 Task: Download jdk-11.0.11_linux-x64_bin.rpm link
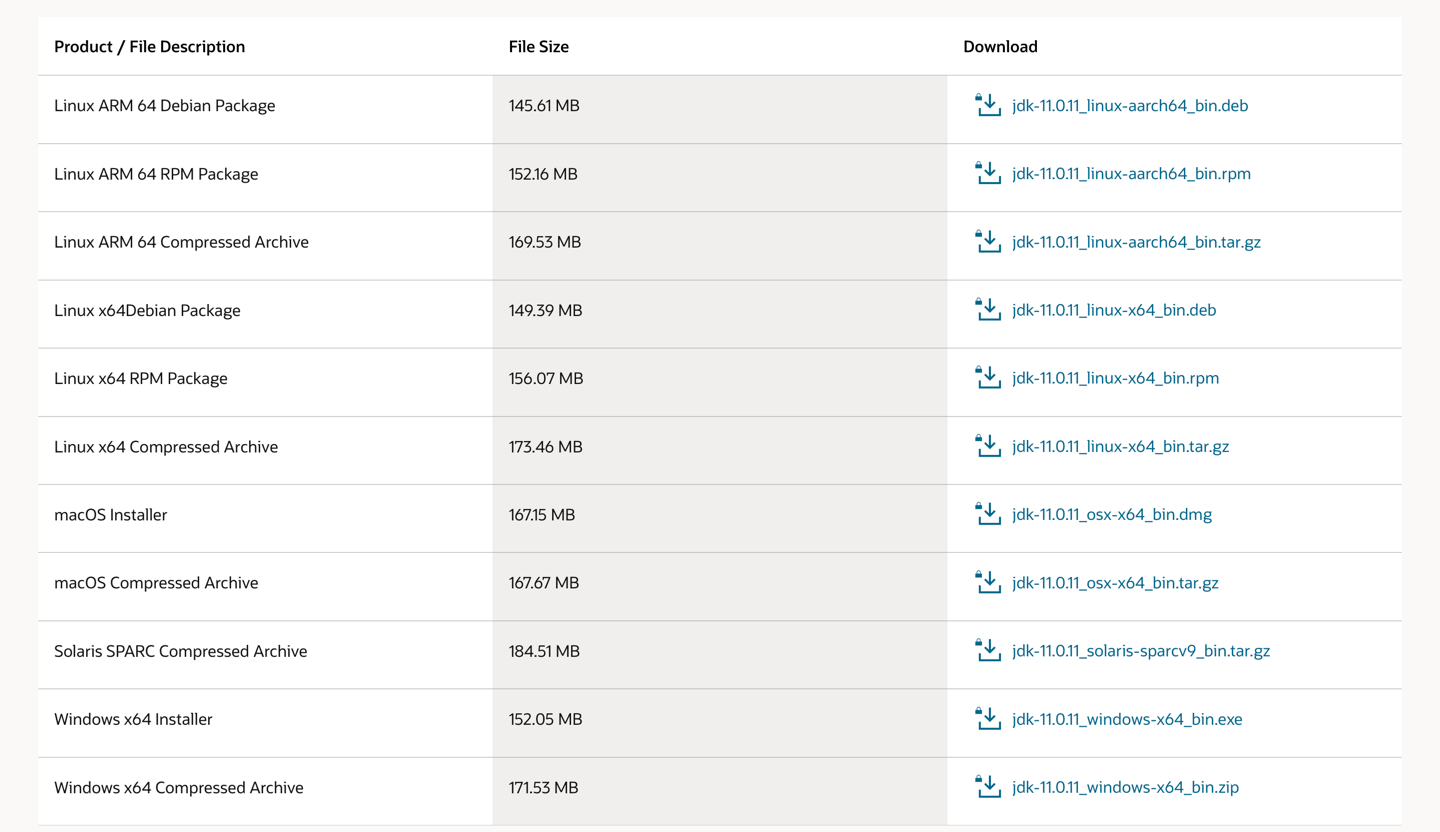pyautogui.click(x=1115, y=378)
